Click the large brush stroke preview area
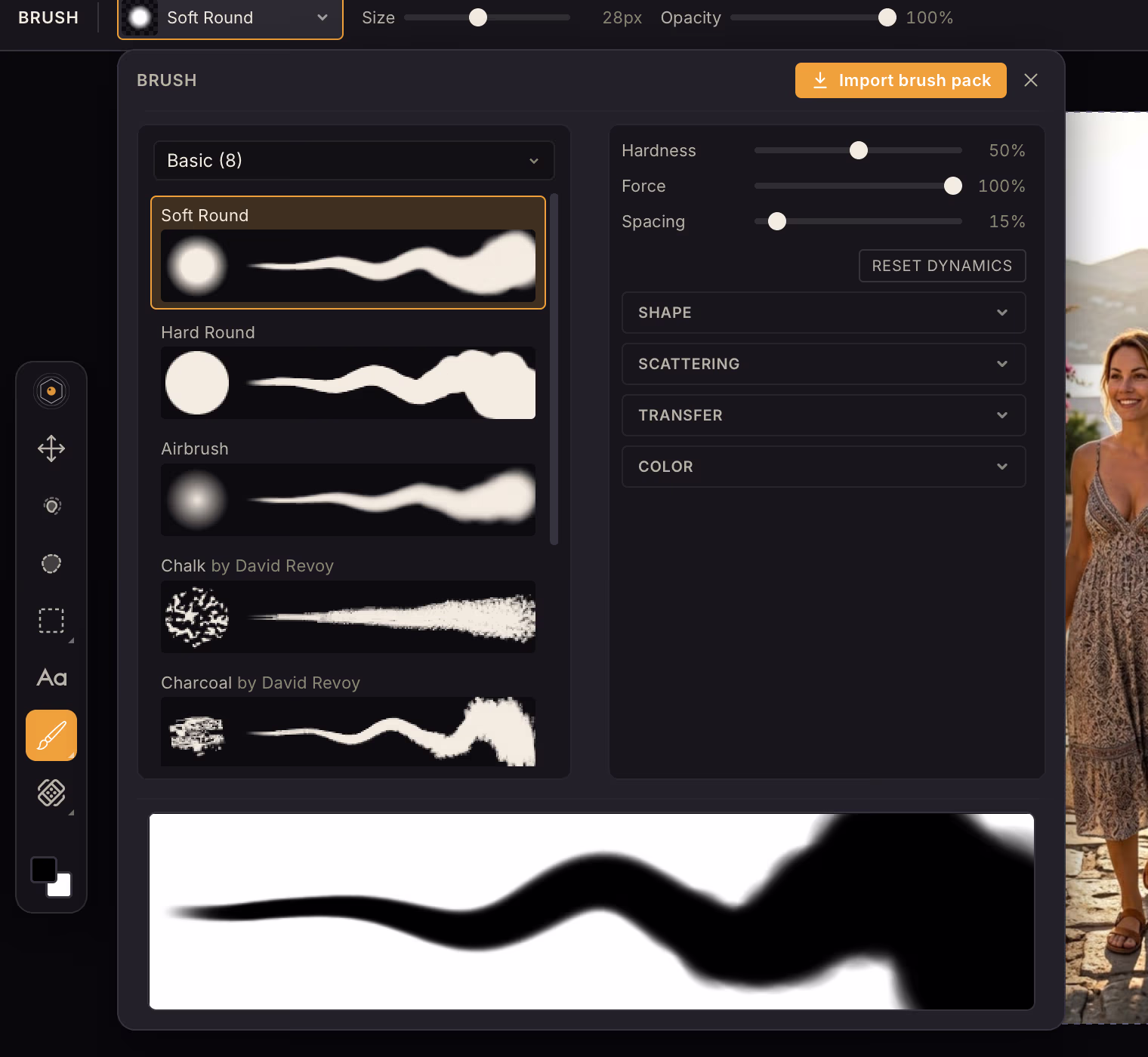 (591, 911)
